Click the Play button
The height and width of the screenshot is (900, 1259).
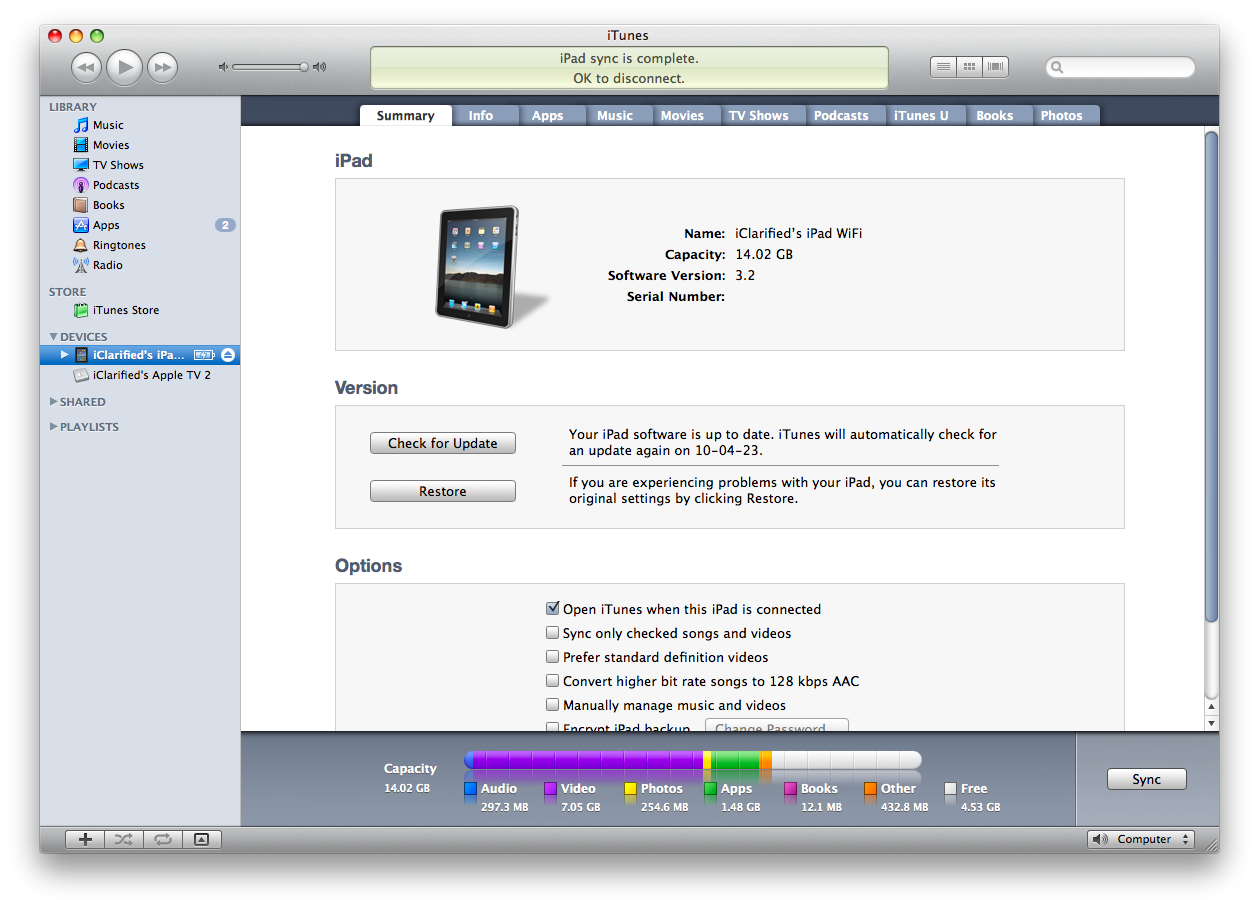pyautogui.click(x=124, y=67)
